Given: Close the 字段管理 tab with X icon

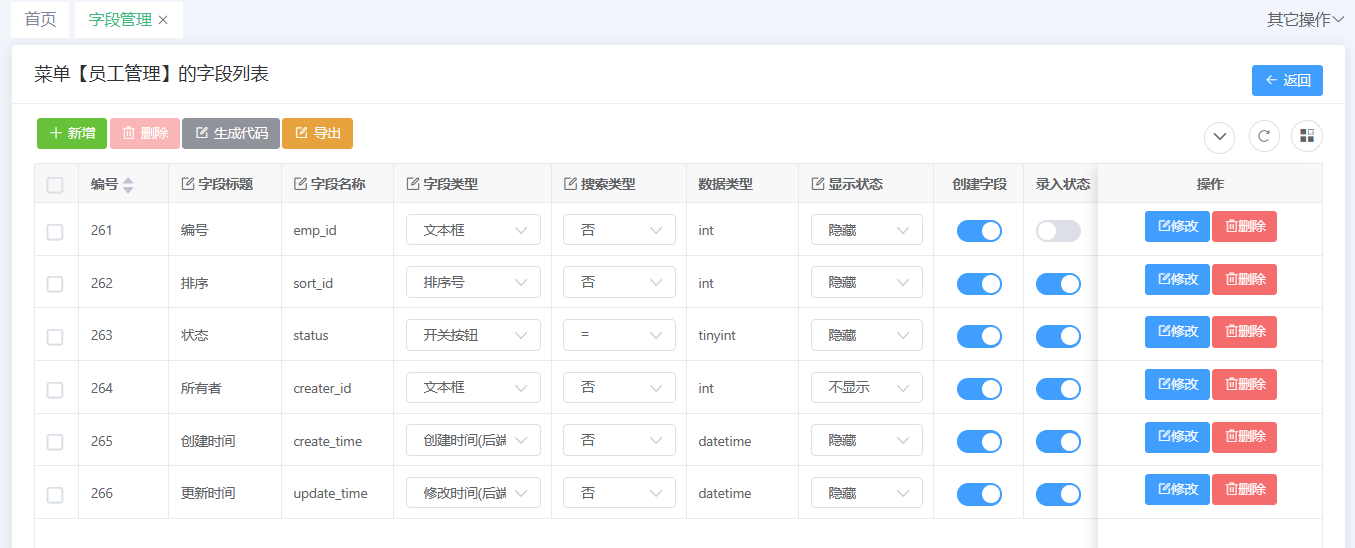Looking at the screenshot, I should click(x=163, y=20).
